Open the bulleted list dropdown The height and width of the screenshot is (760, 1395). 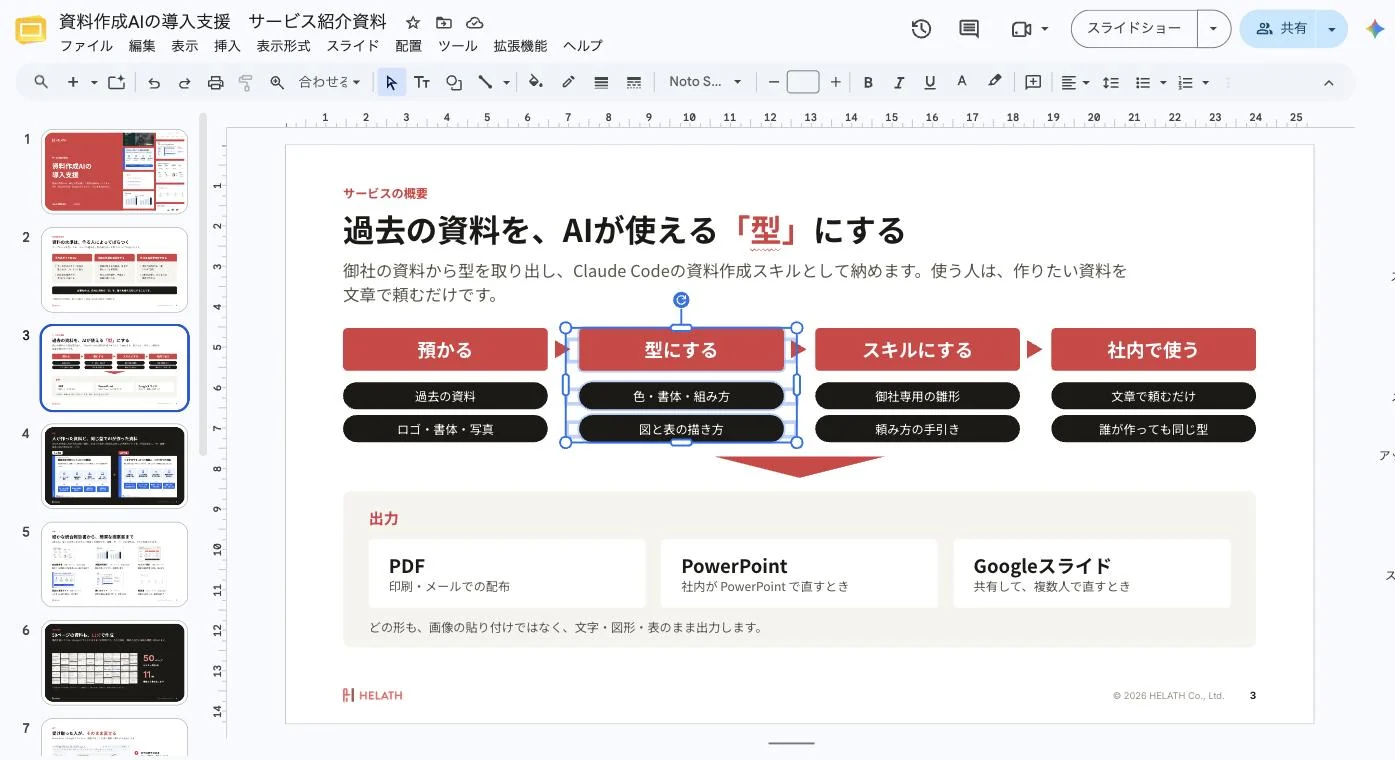(1149, 82)
